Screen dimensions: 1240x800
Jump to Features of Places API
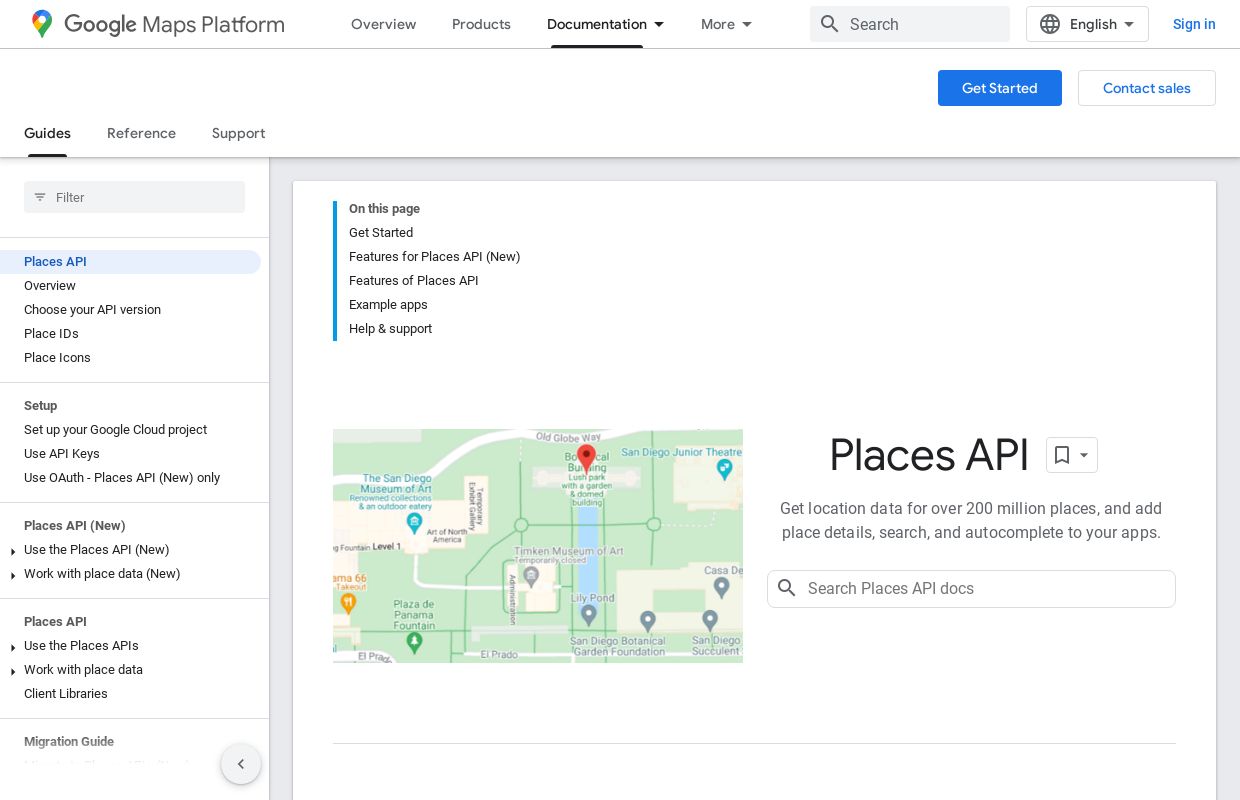click(413, 280)
